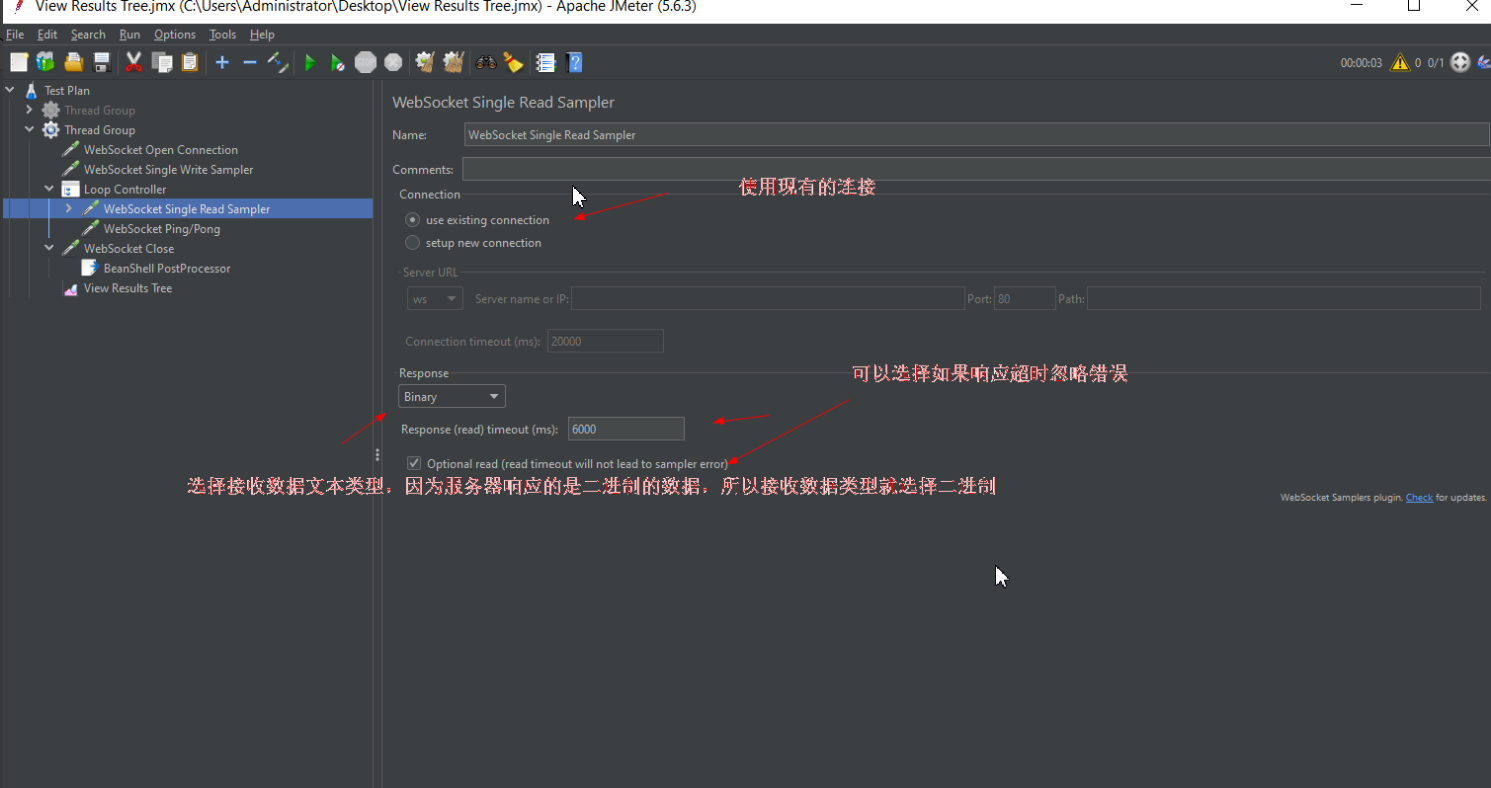Select WebSocket Single Write Sampler in tree
This screenshot has width=1491, height=788.
coord(168,170)
